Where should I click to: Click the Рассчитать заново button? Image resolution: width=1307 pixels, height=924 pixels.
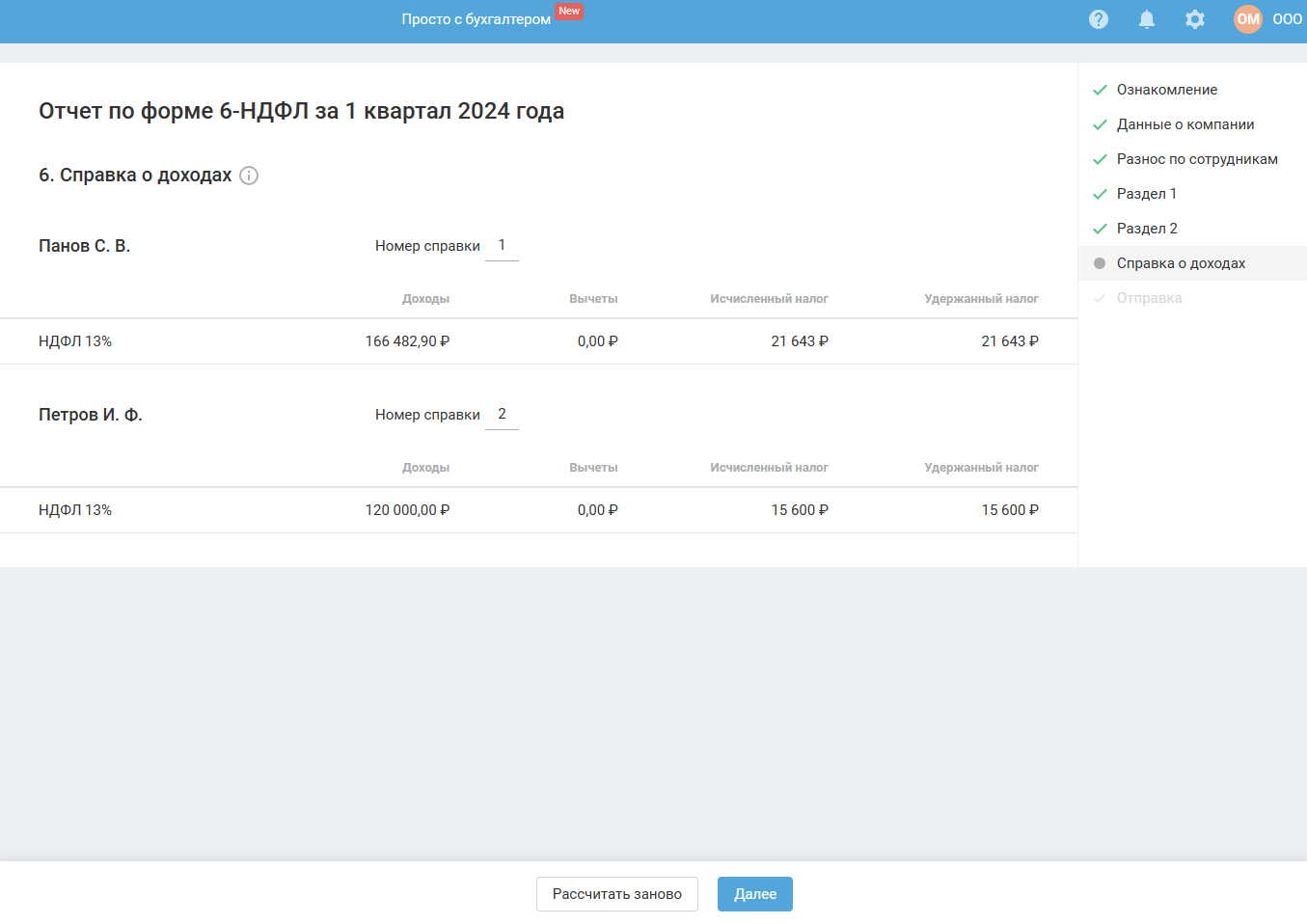click(617, 894)
